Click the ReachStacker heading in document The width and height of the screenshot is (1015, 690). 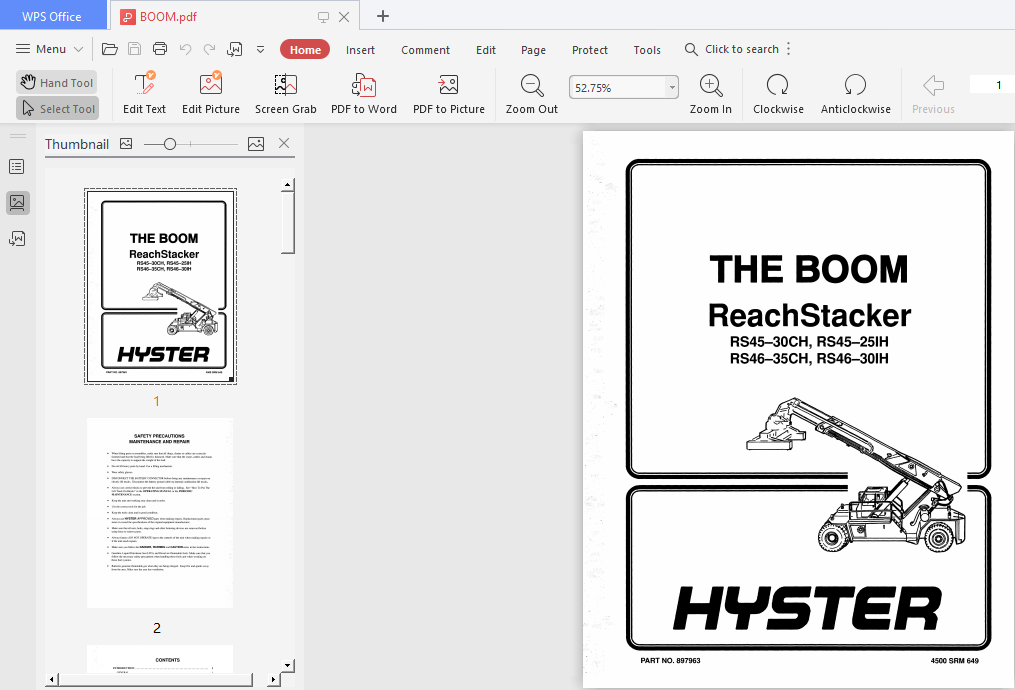(809, 315)
